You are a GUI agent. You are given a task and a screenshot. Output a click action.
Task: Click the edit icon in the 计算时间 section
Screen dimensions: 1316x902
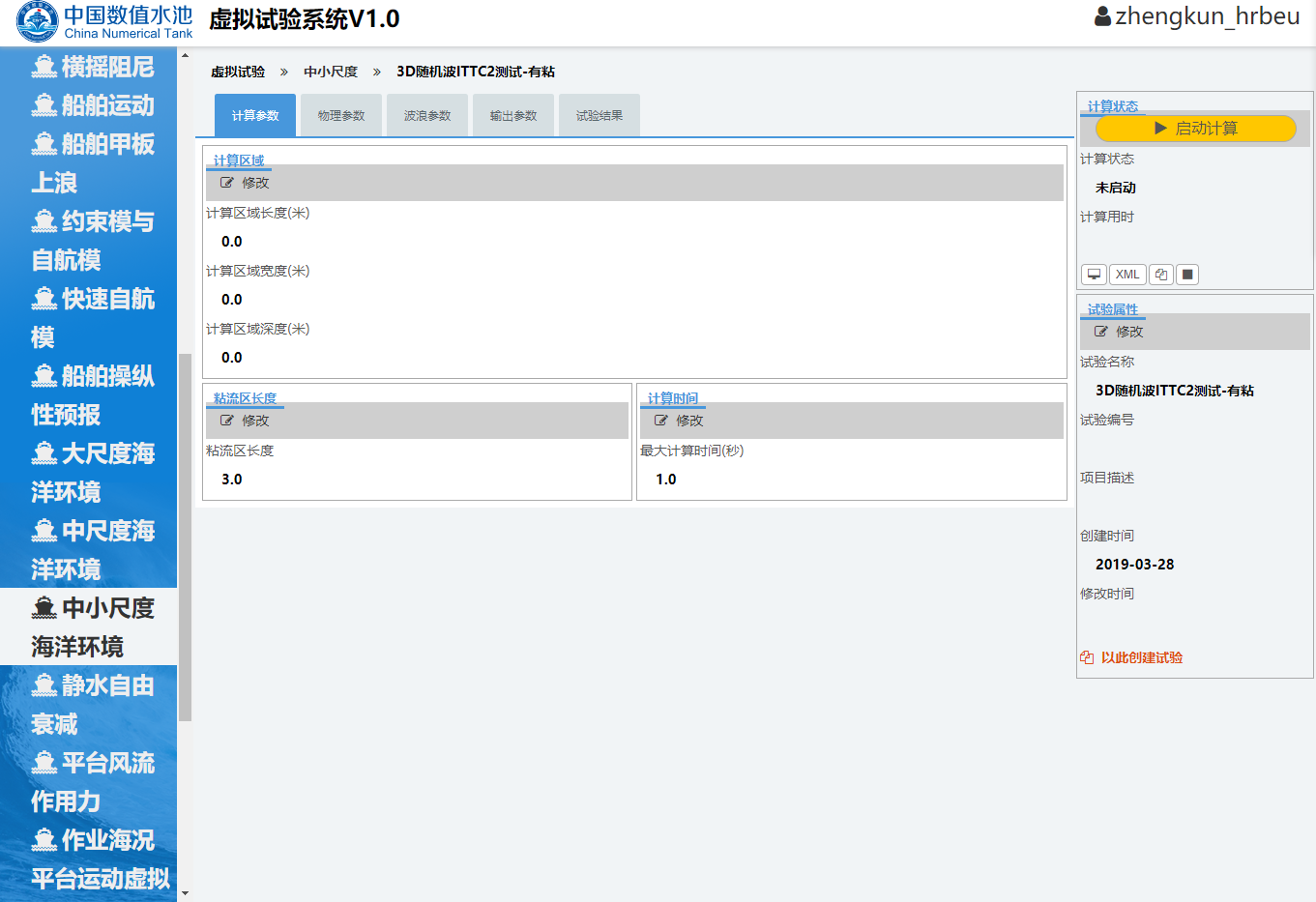pos(661,421)
